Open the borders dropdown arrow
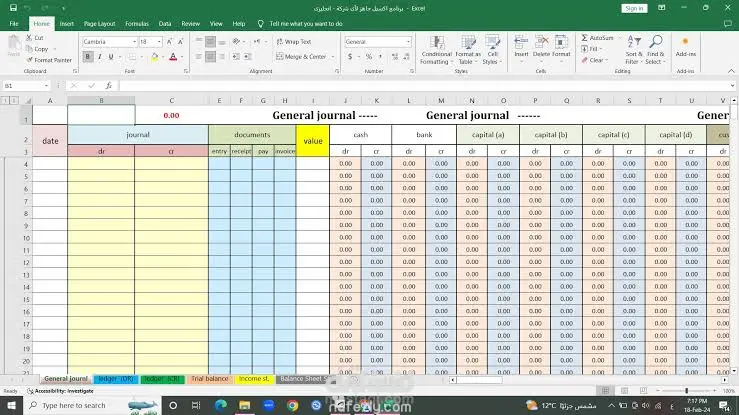The height and width of the screenshot is (415, 739). coord(141,57)
